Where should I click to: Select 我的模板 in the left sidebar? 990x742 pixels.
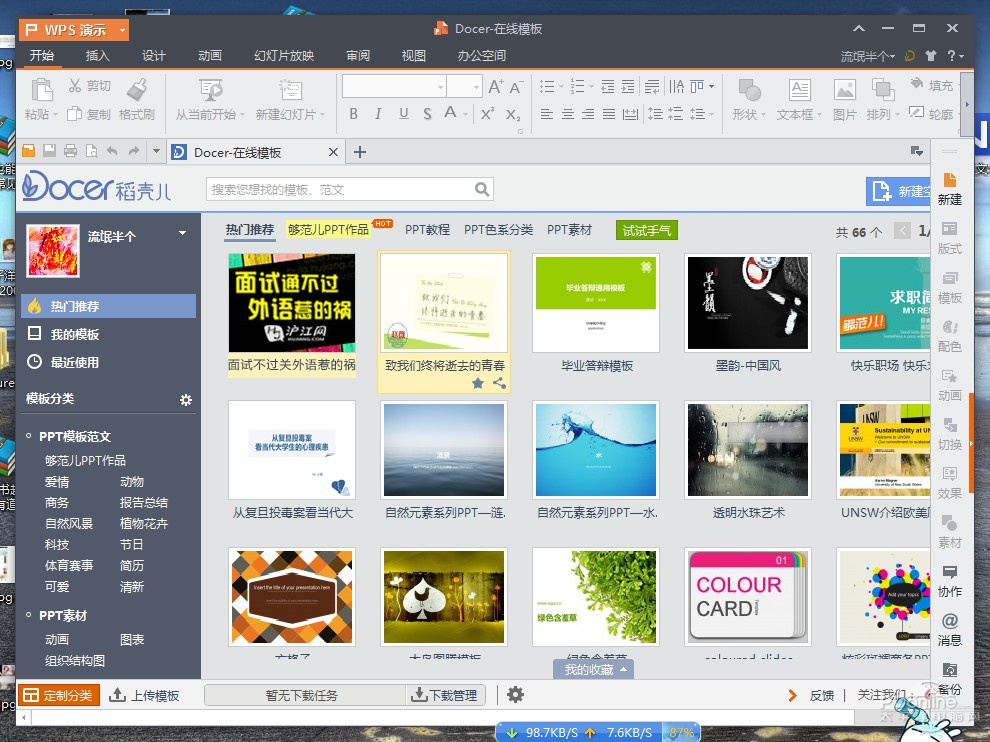pos(75,334)
